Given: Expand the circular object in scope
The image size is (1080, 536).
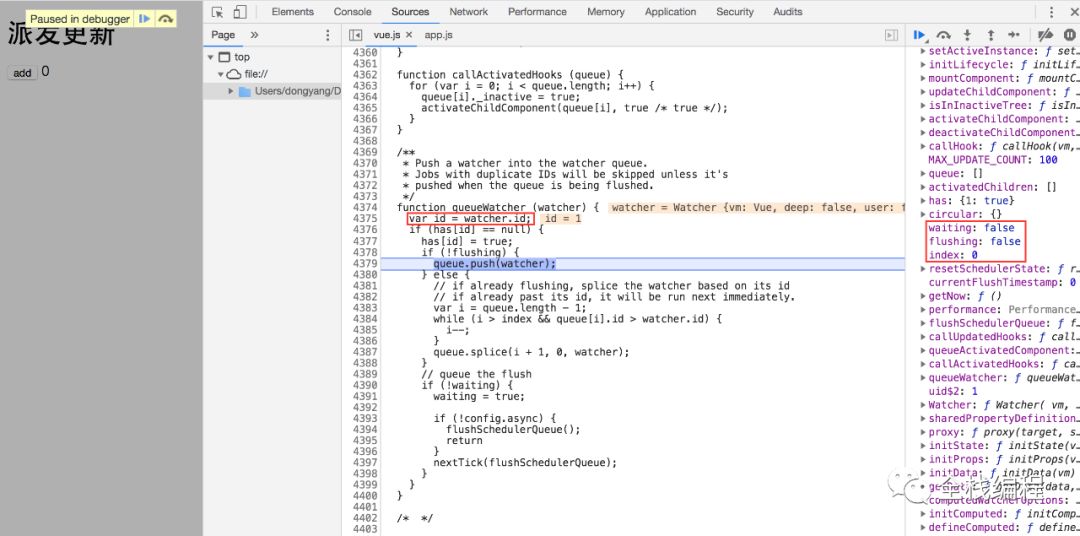Looking at the screenshot, I should (x=924, y=214).
